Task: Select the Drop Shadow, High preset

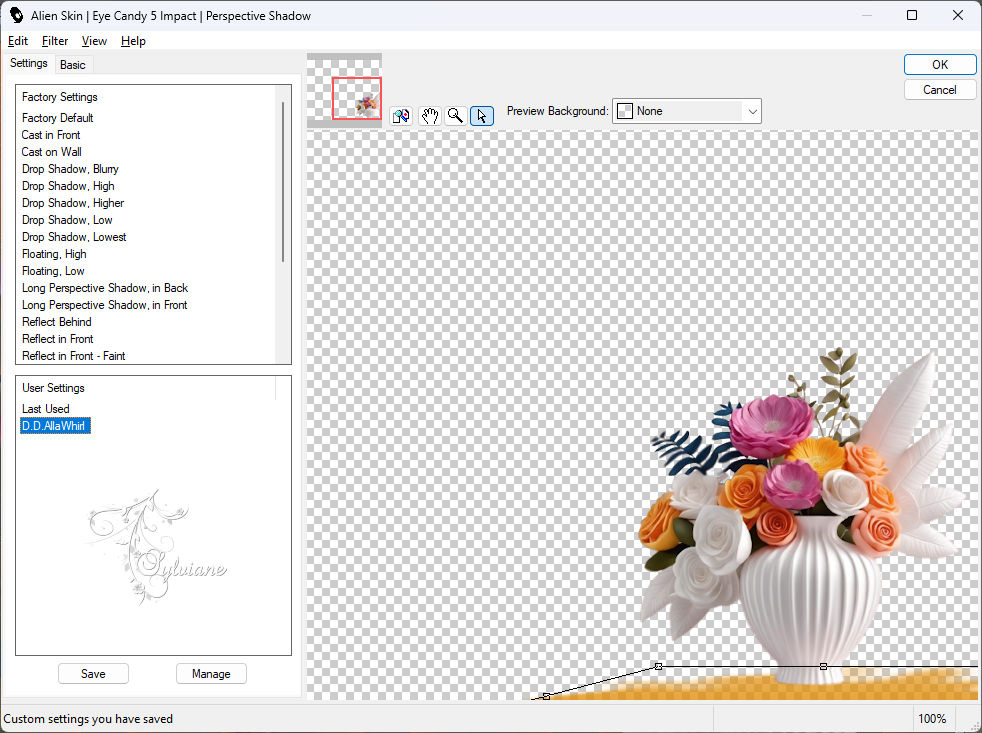Action: (68, 185)
